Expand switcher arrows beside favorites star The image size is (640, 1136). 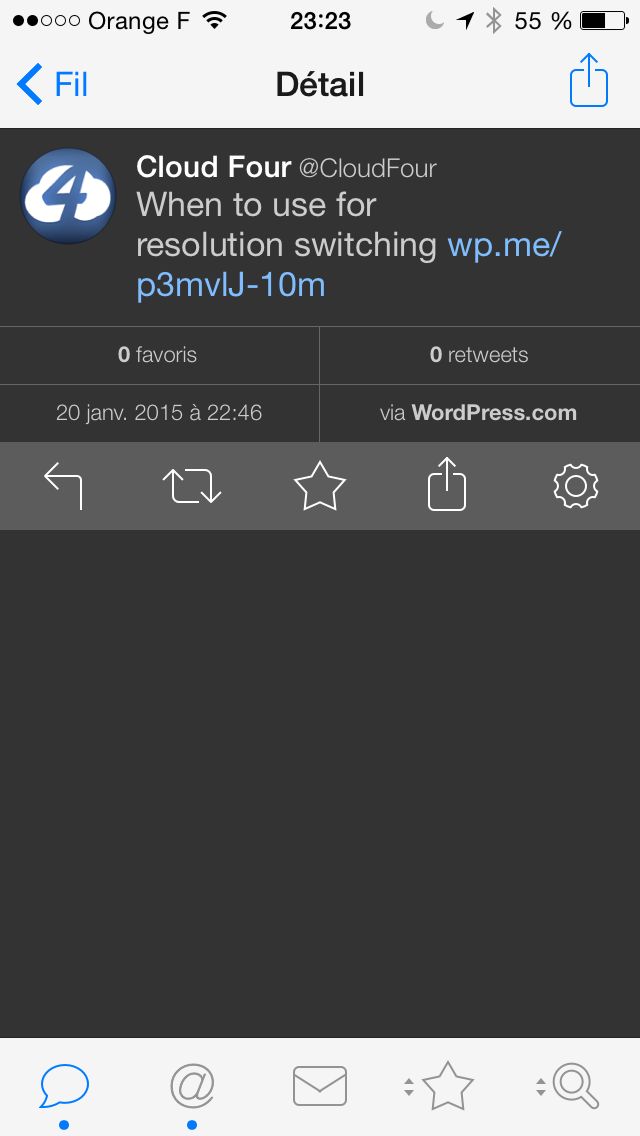pos(409,1087)
